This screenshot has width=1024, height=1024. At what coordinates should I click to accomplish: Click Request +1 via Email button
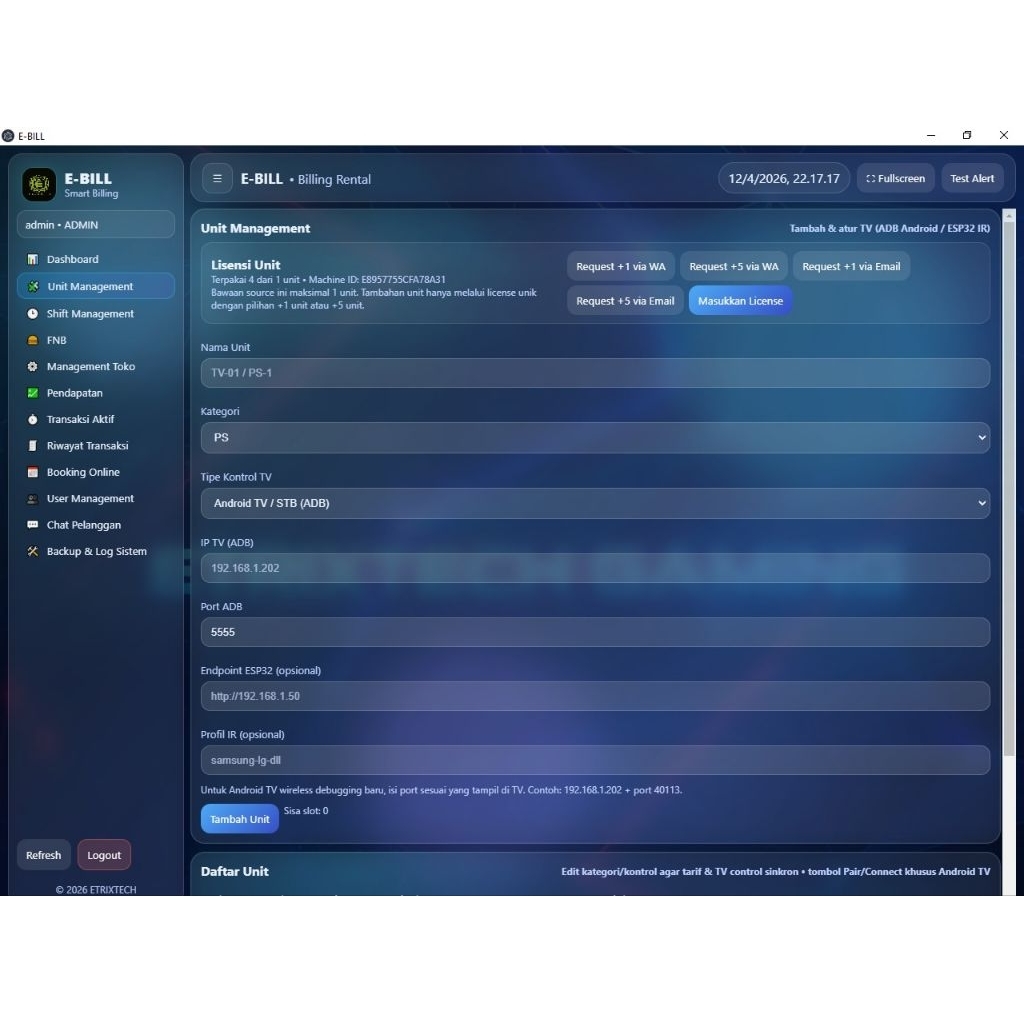point(851,266)
